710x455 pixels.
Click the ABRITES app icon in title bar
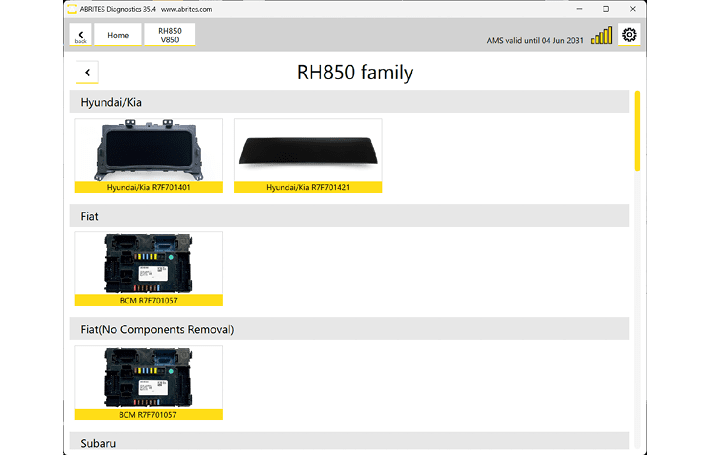click(x=72, y=8)
